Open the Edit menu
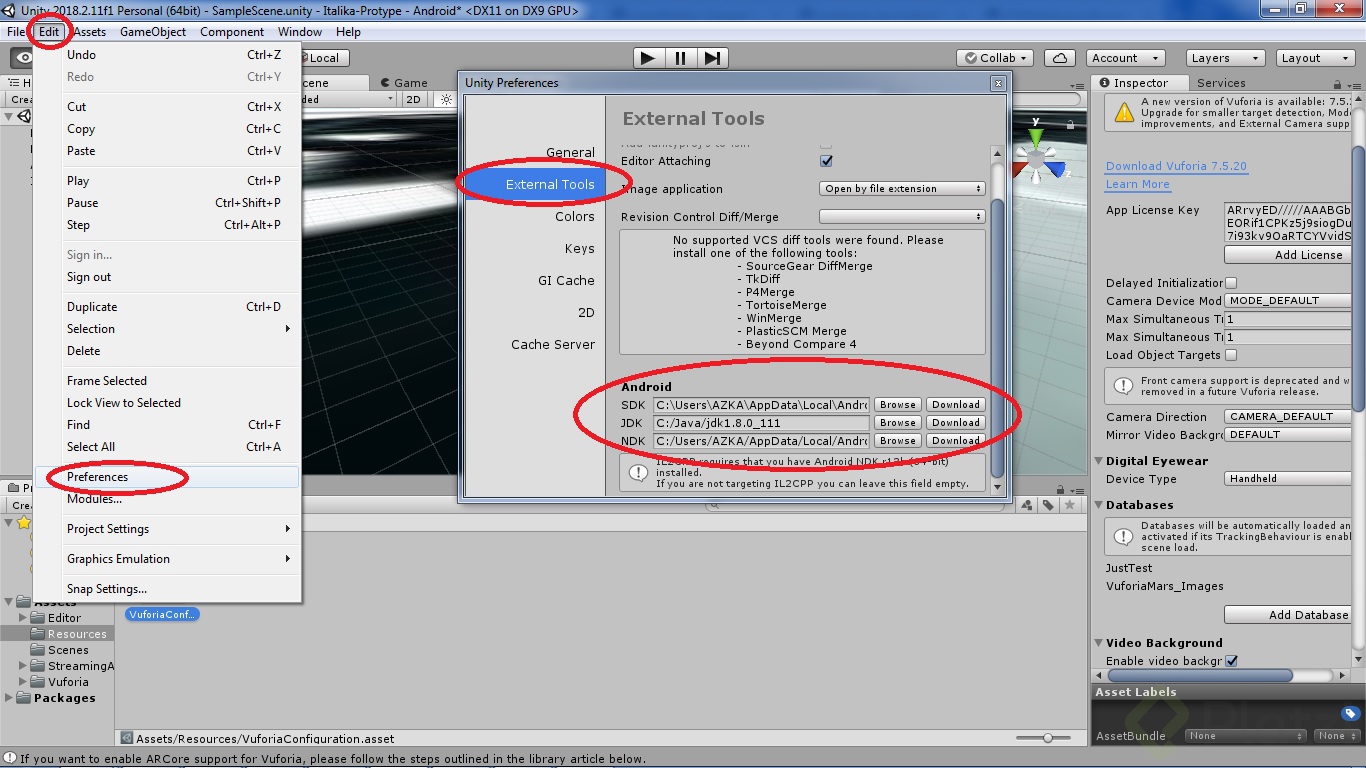1366x768 pixels. point(49,32)
